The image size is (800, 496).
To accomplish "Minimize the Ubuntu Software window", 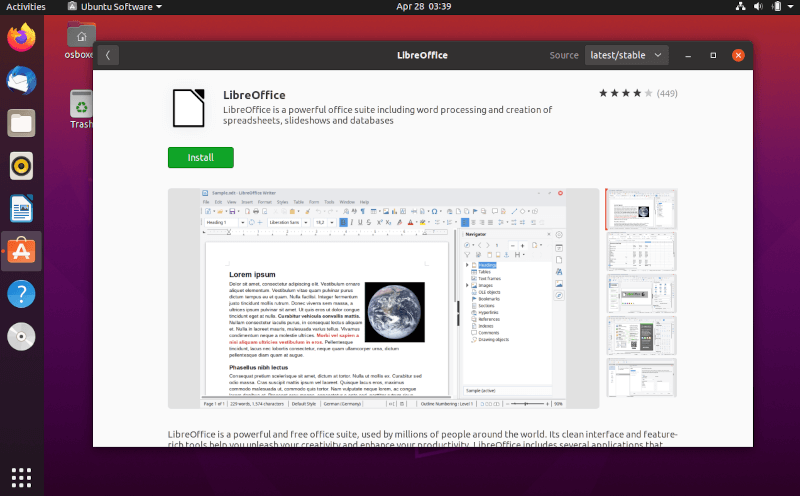I will (x=688, y=55).
